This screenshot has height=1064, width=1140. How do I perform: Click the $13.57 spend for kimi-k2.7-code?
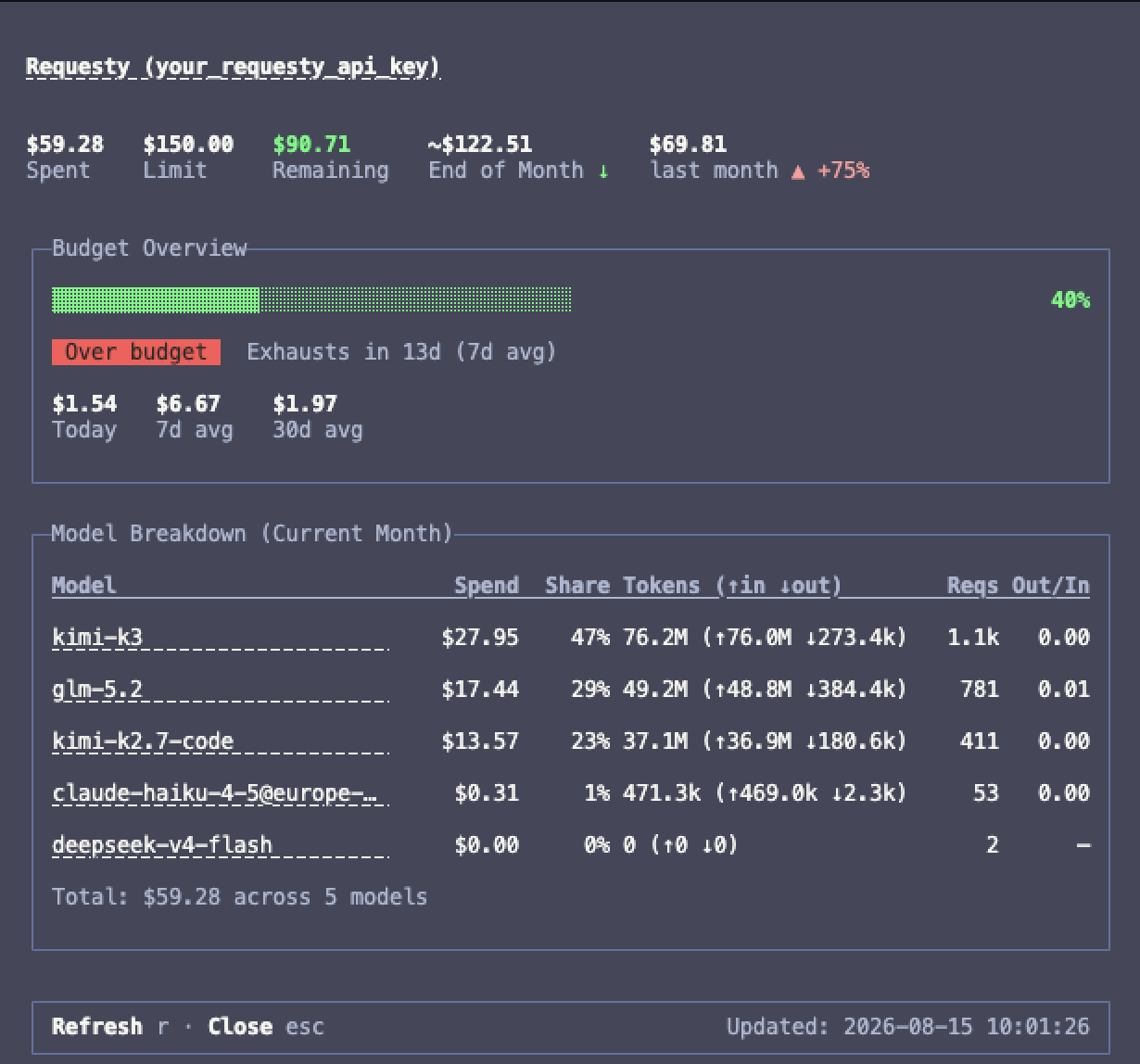coord(480,741)
